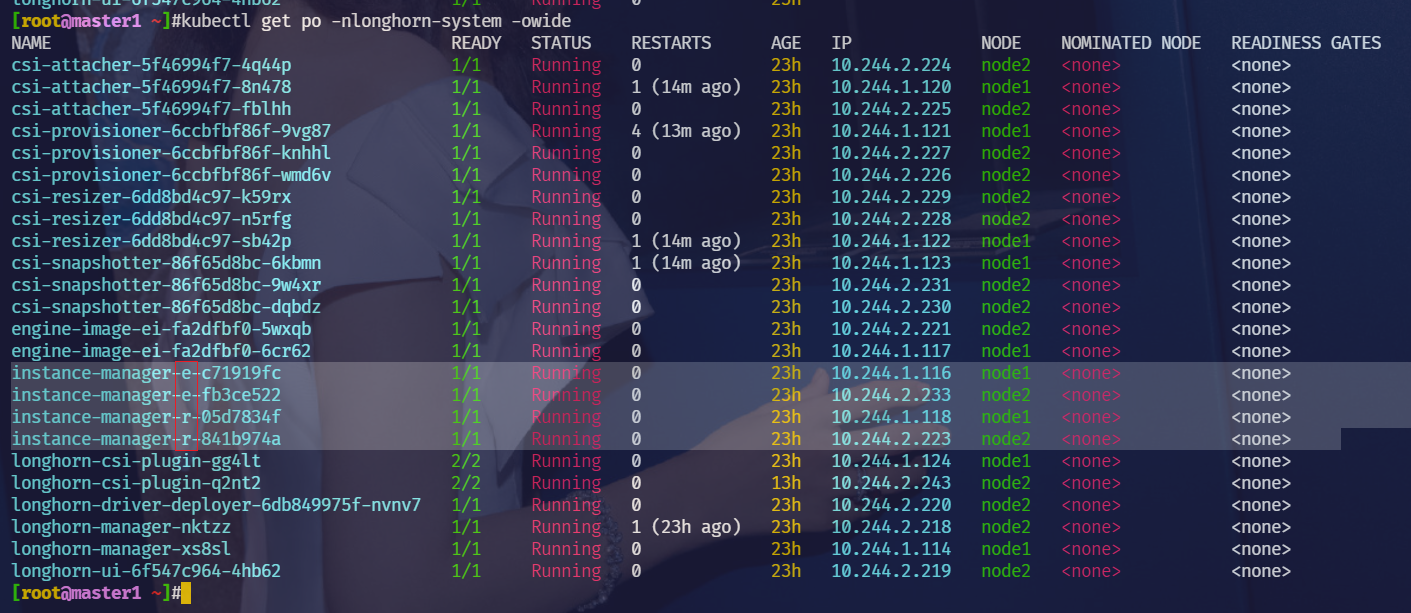Click IP address 10.244.2.231
The height and width of the screenshot is (613, 1411).
pyautogui.click(x=891, y=285)
